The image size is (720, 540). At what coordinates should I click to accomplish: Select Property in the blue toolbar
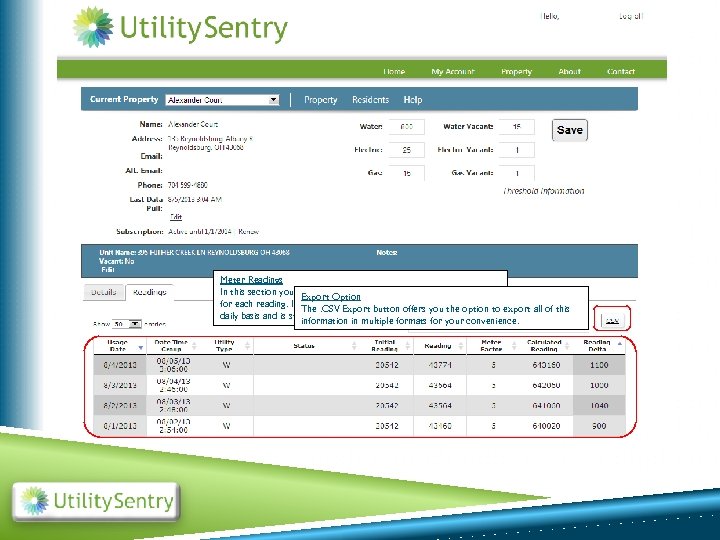(x=321, y=100)
